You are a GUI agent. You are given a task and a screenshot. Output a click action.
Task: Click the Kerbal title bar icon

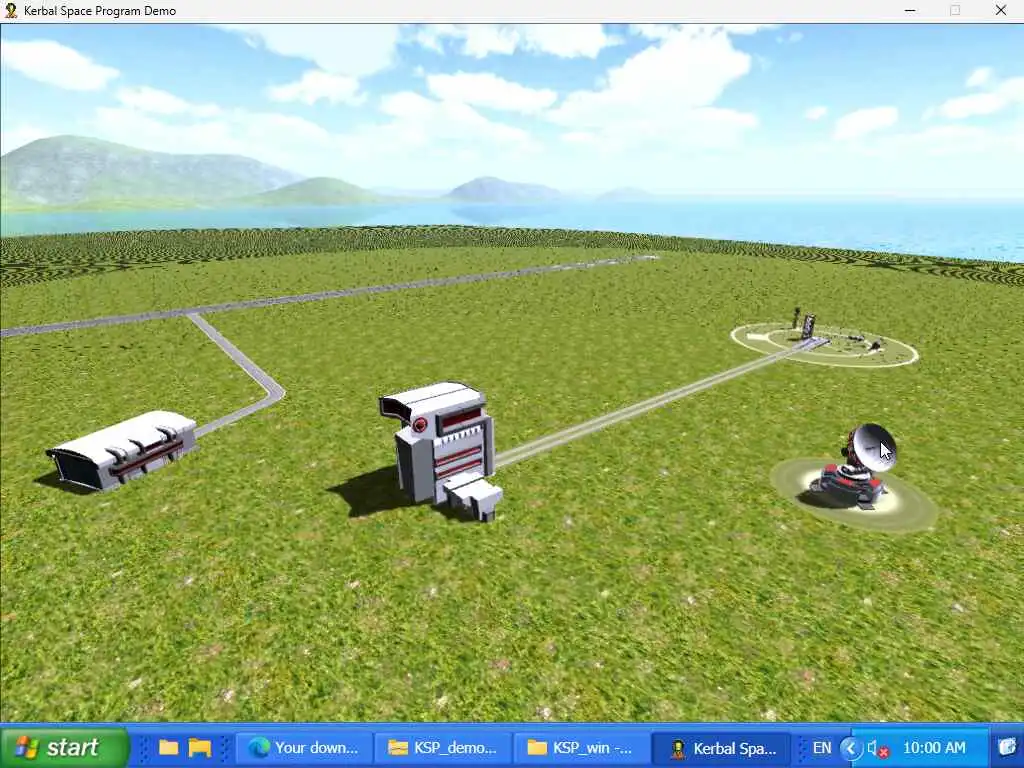tap(10, 10)
